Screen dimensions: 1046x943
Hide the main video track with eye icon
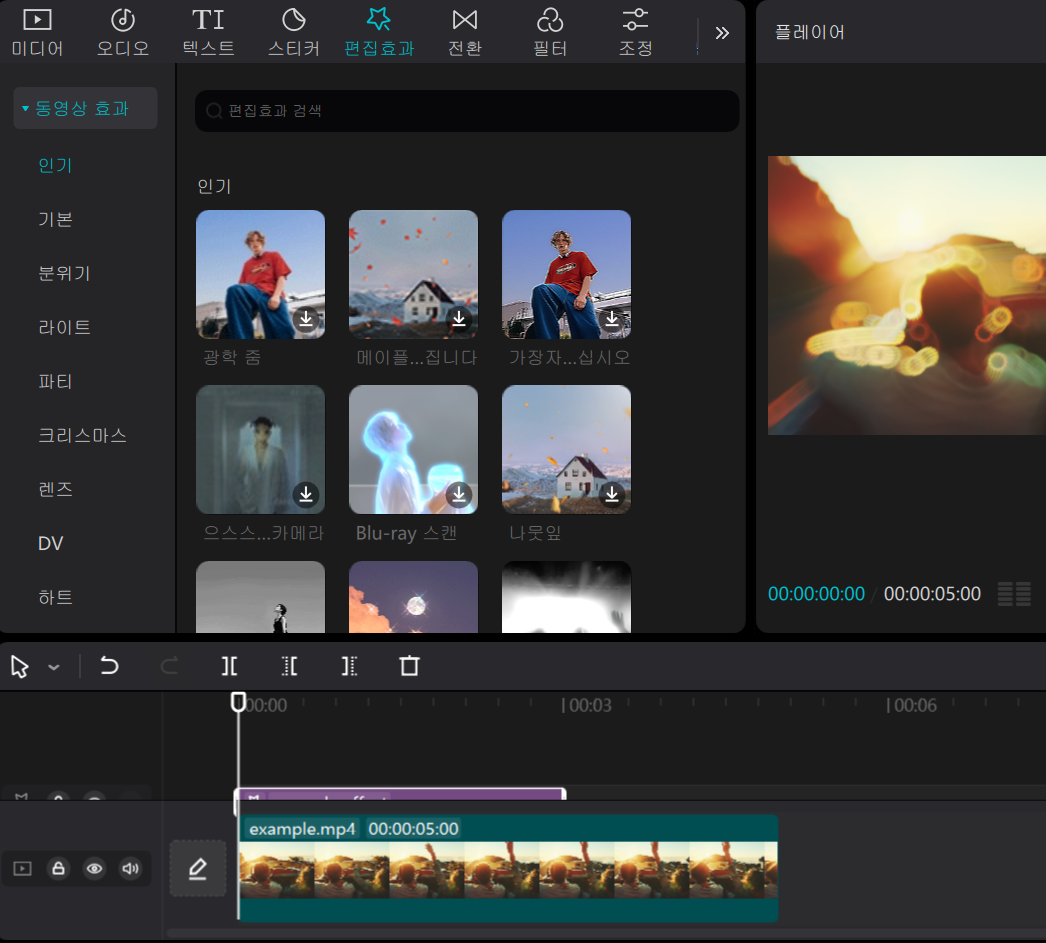pos(95,868)
